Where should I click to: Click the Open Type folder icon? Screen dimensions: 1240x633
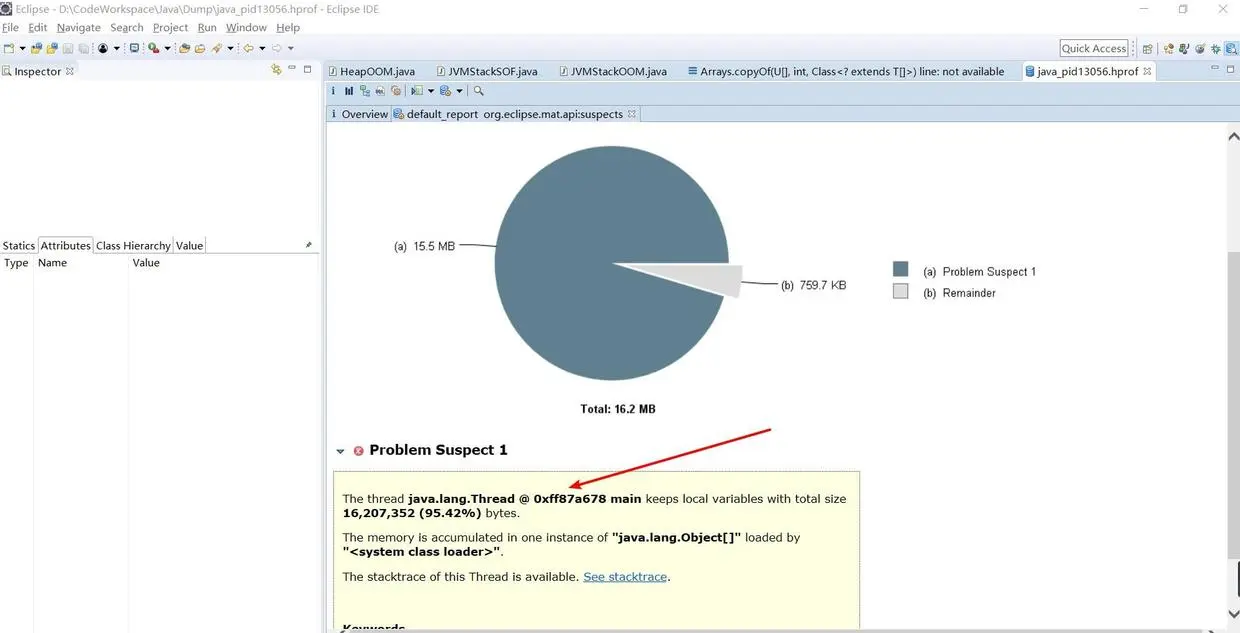pos(184,48)
